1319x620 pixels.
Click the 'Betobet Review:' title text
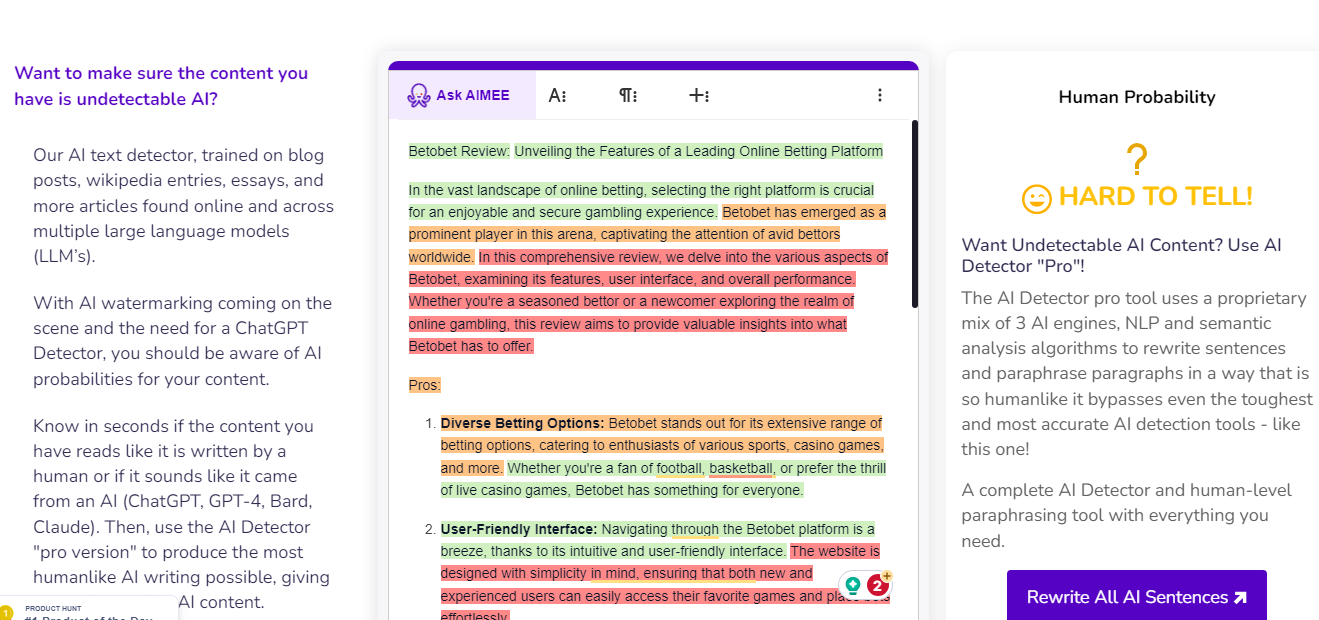pos(459,152)
